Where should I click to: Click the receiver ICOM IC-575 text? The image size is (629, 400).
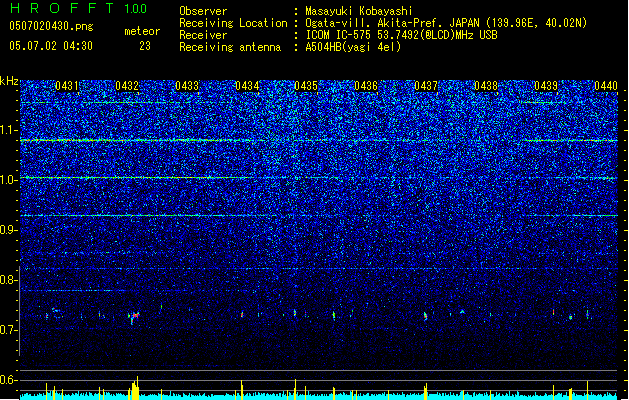click(401, 35)
